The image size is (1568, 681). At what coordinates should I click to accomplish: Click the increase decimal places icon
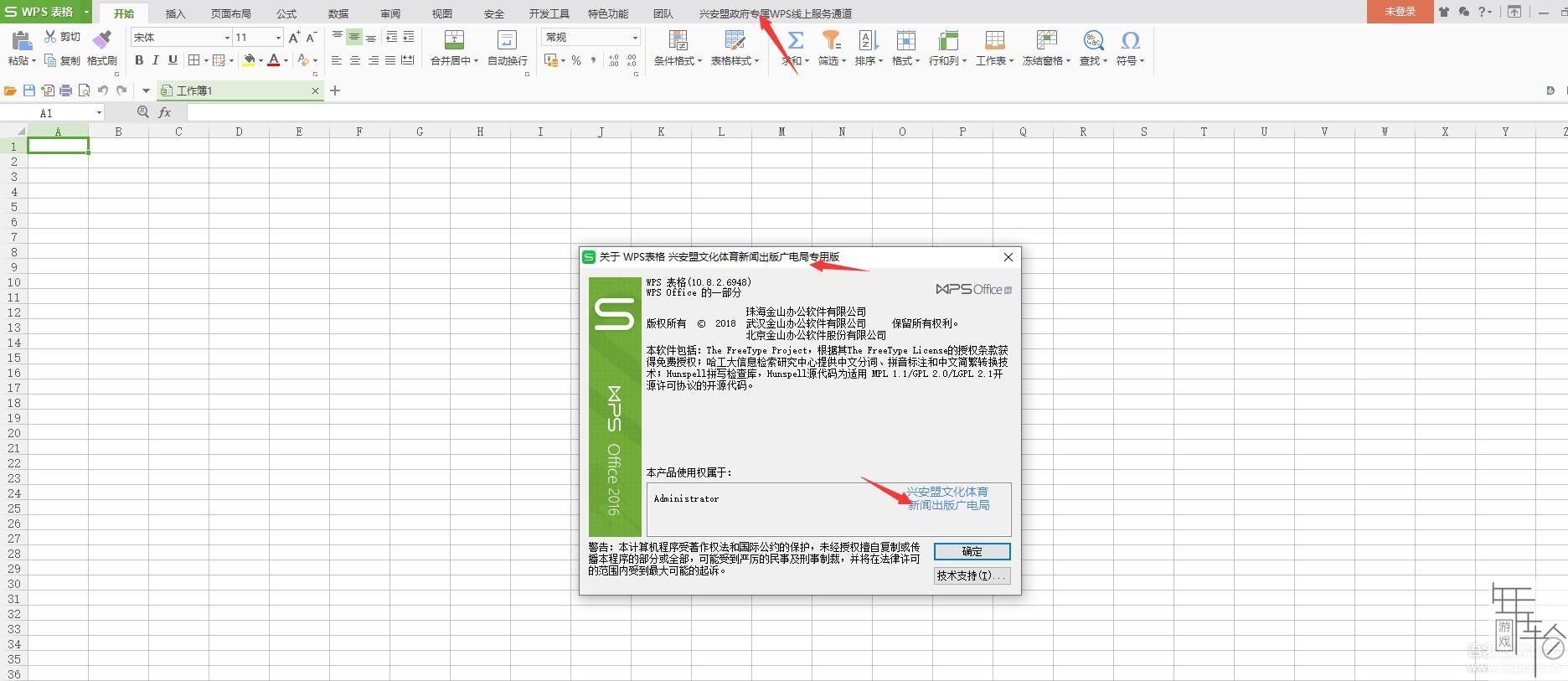click(614, 60)
